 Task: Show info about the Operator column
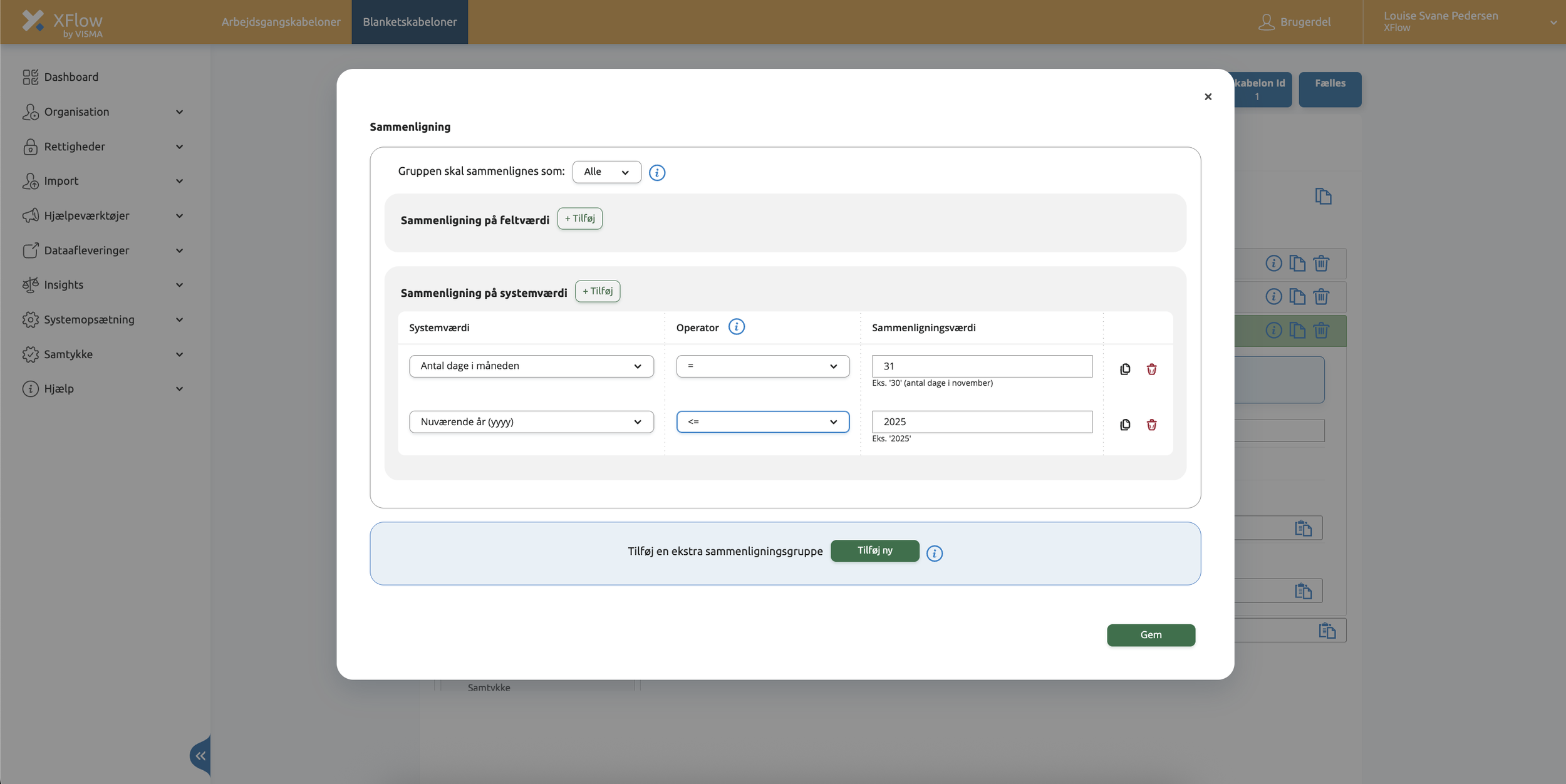coord(737,327)
